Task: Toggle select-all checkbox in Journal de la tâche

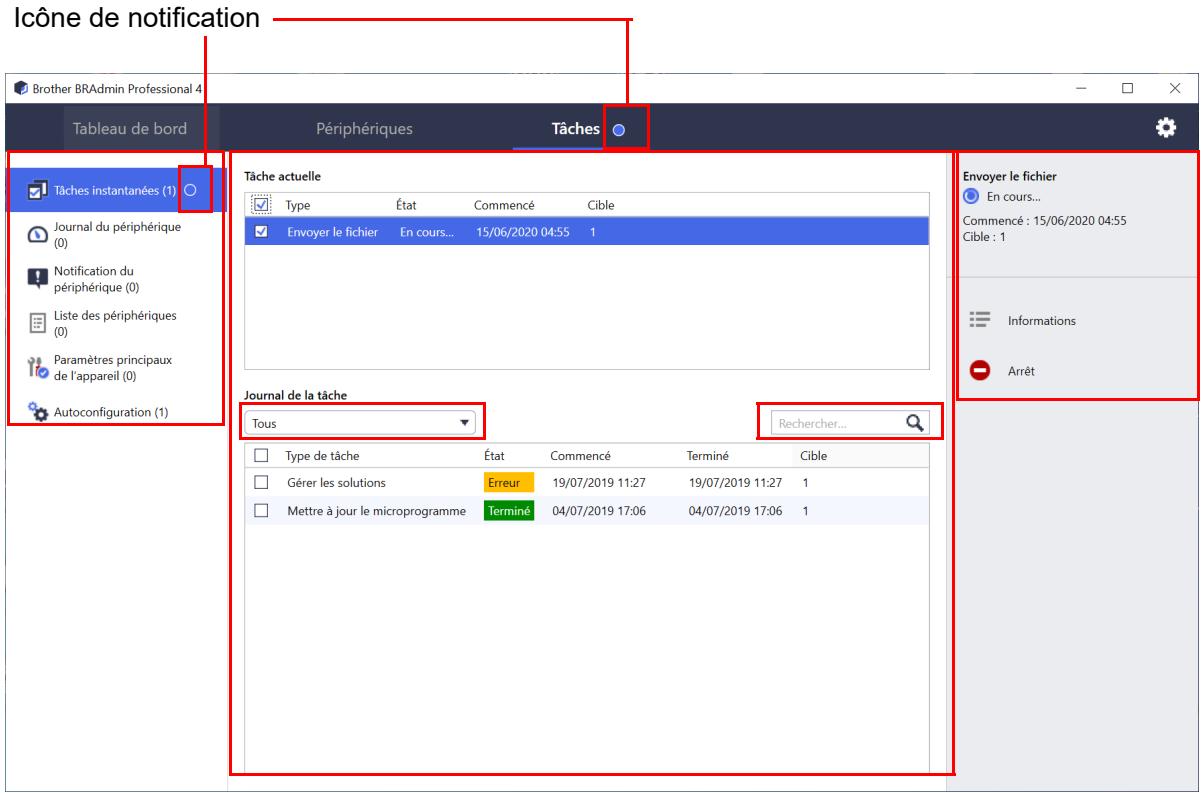Action: tap(262, 456)
